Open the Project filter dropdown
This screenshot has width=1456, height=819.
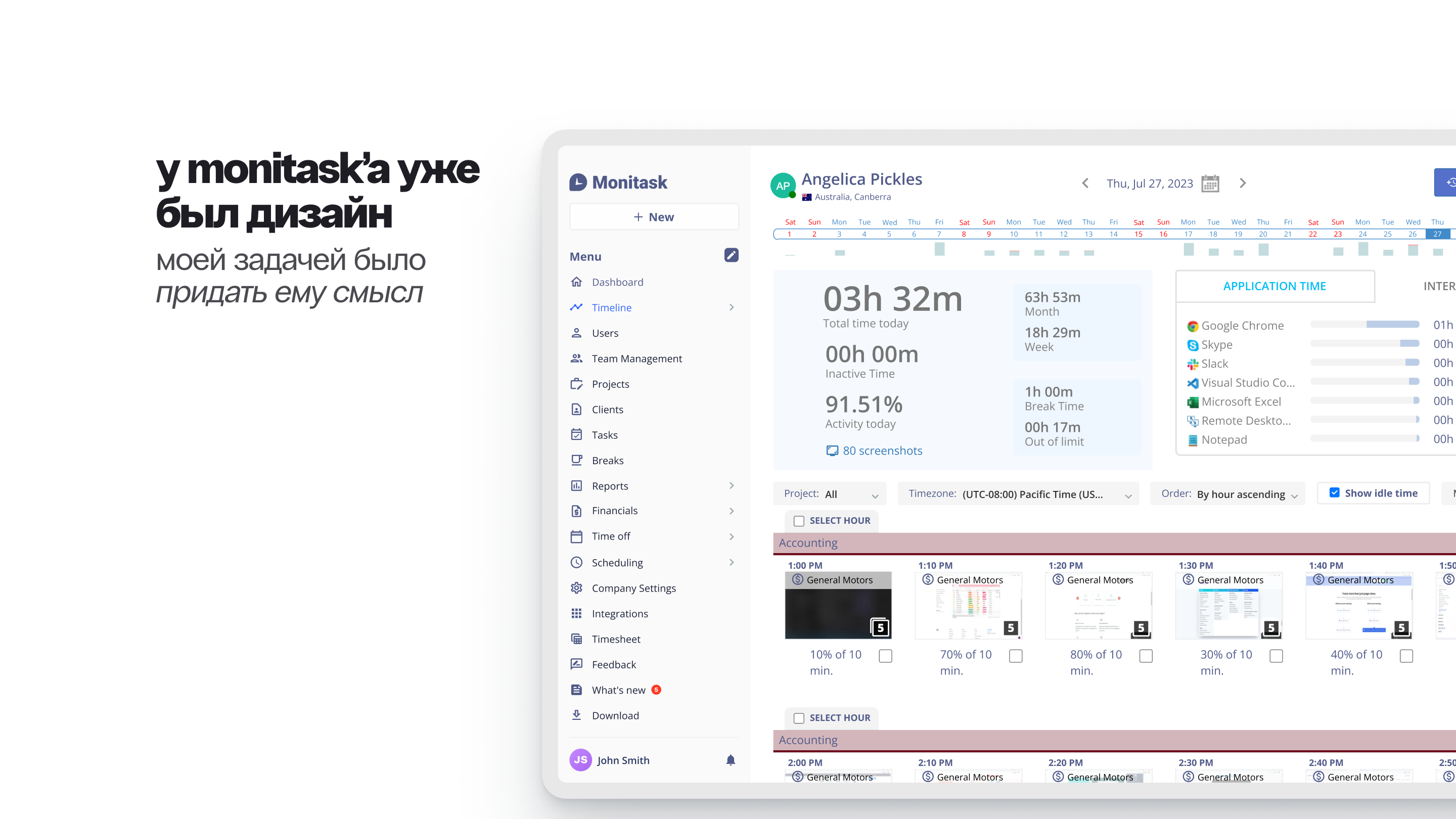(830, 494)
